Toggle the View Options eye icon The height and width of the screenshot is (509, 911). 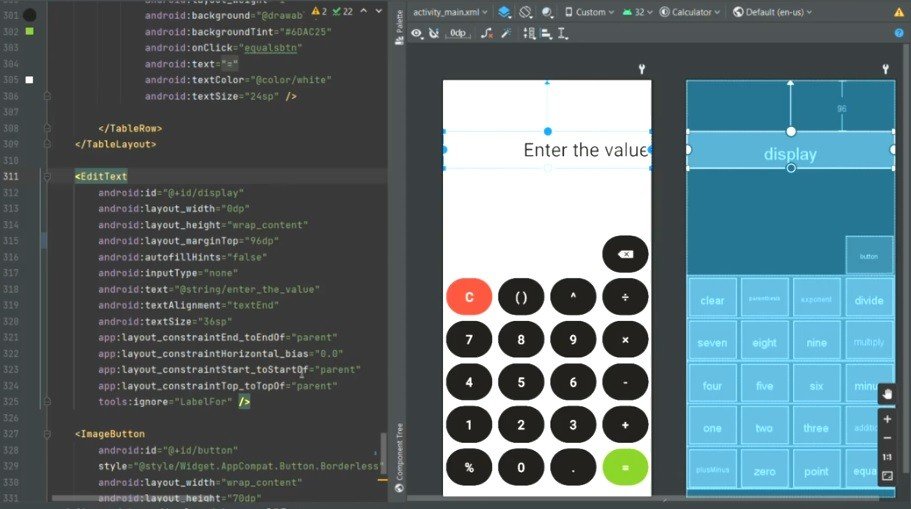[x=415, y=33]
